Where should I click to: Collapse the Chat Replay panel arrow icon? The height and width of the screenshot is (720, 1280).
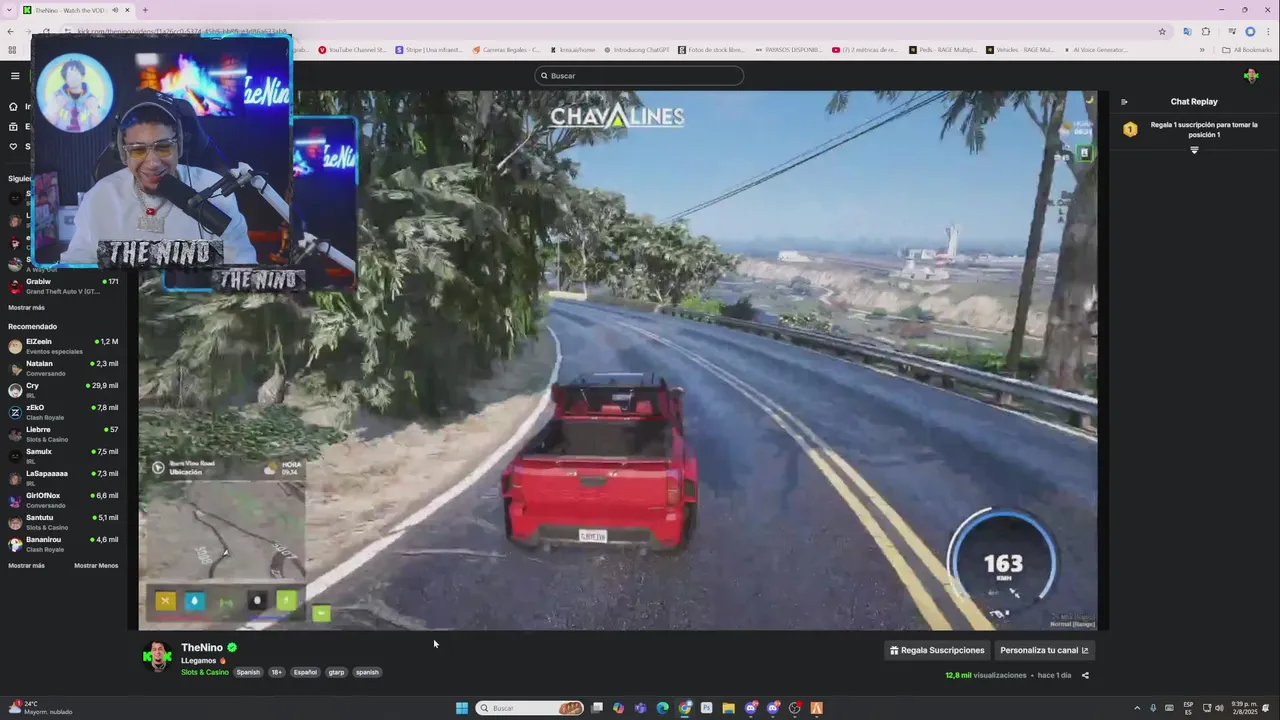point(1124,102)
